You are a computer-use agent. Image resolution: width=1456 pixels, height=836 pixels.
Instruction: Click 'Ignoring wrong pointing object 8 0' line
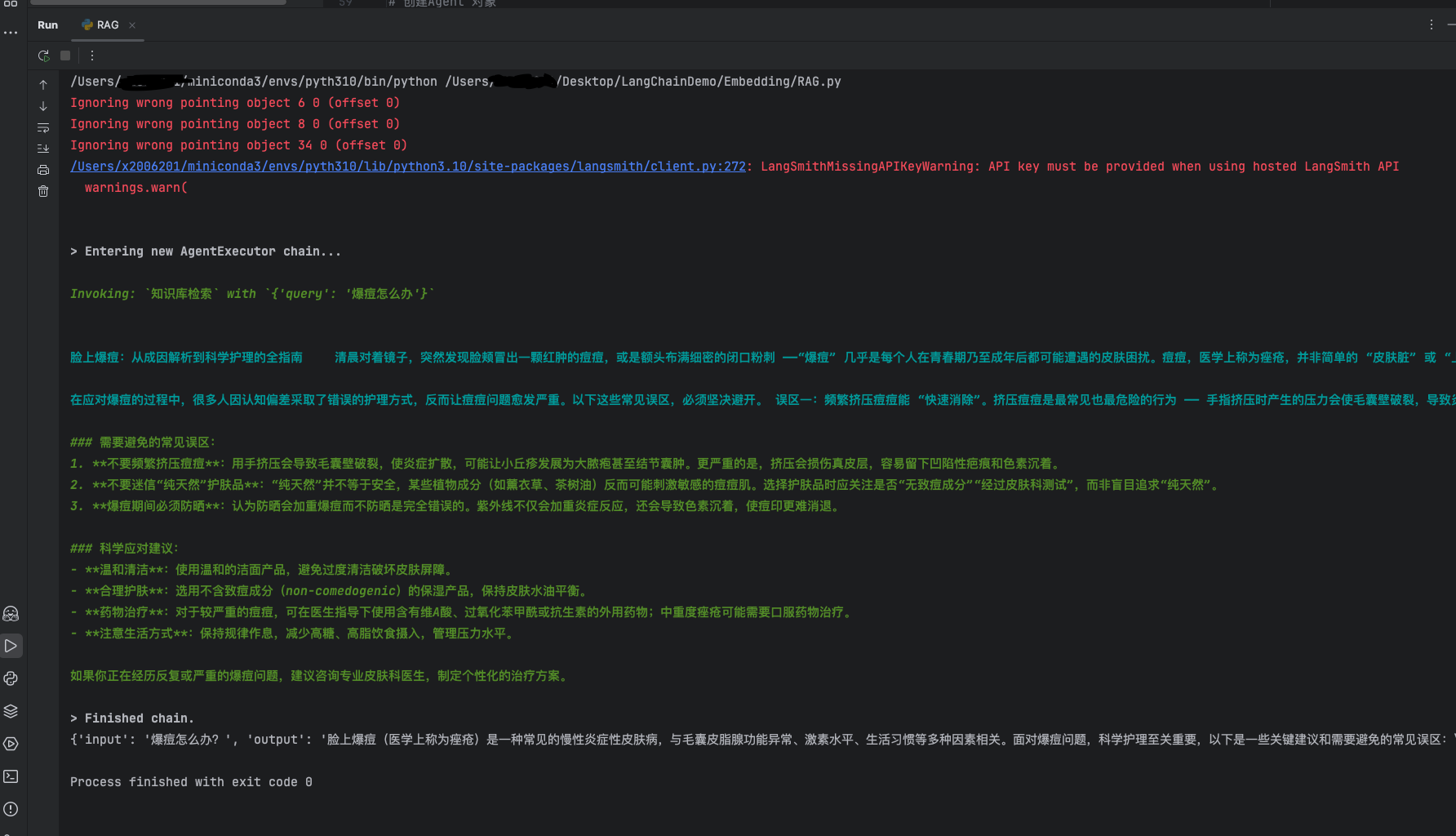(235, 124)
